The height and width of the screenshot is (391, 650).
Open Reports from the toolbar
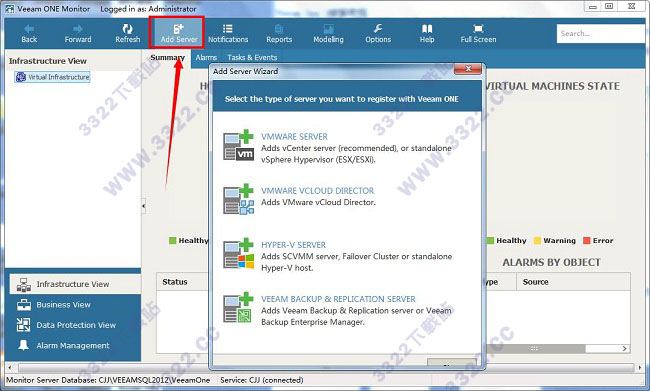pyautogui.click(x=279, y=33)
